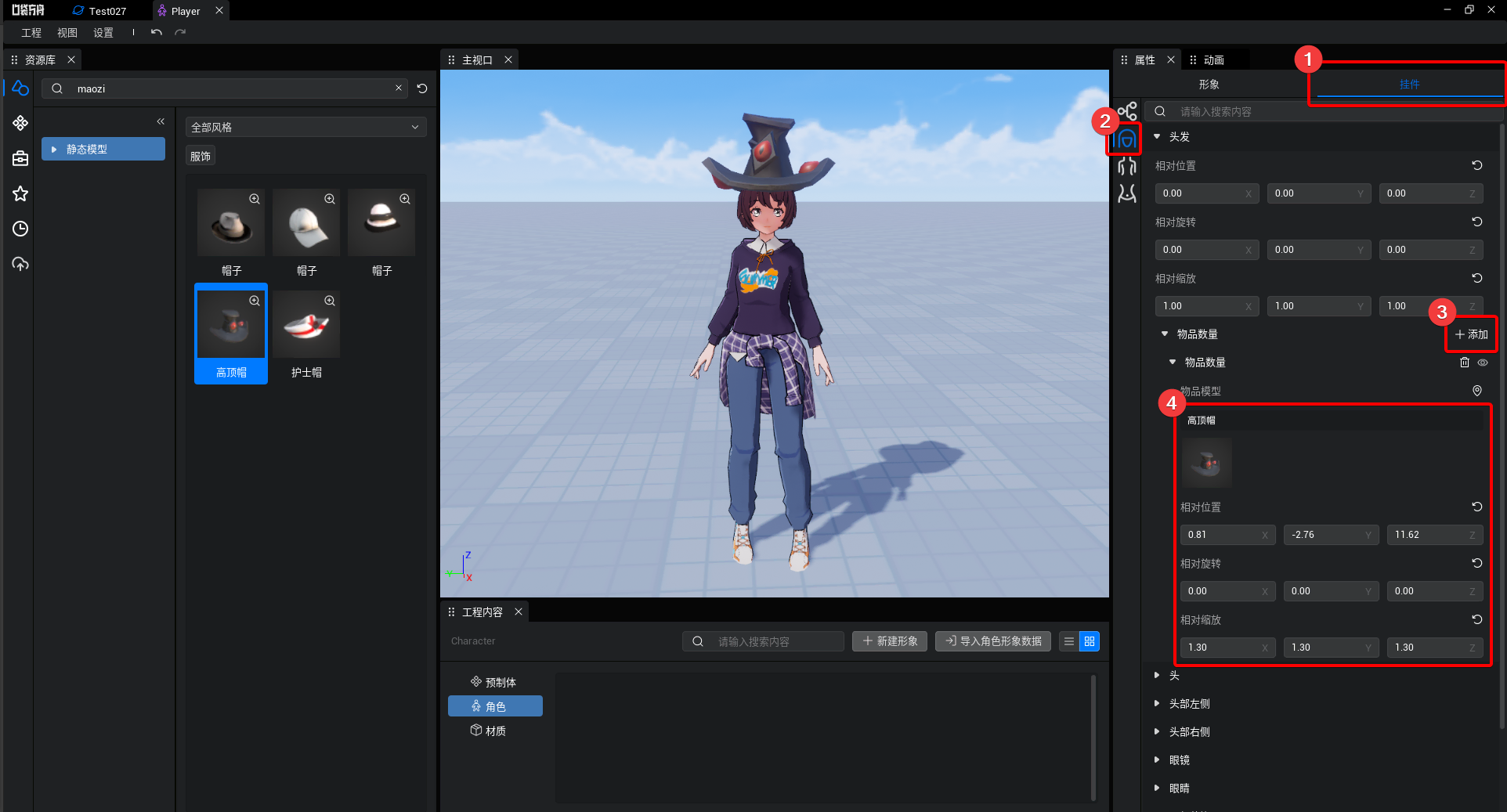Click the 新建形象 button
The width and height of the screenshot is (1507, 812).
coord(890,641)
